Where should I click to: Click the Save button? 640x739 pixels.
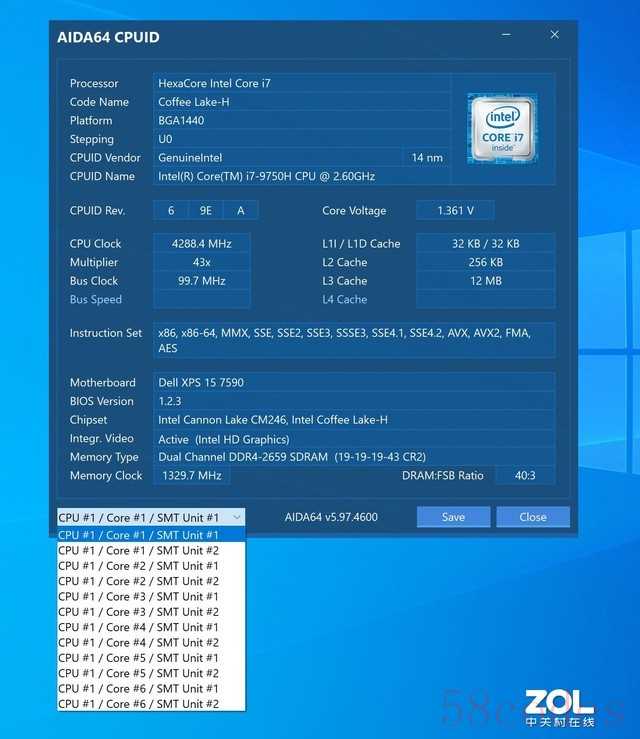pos(453,517)
